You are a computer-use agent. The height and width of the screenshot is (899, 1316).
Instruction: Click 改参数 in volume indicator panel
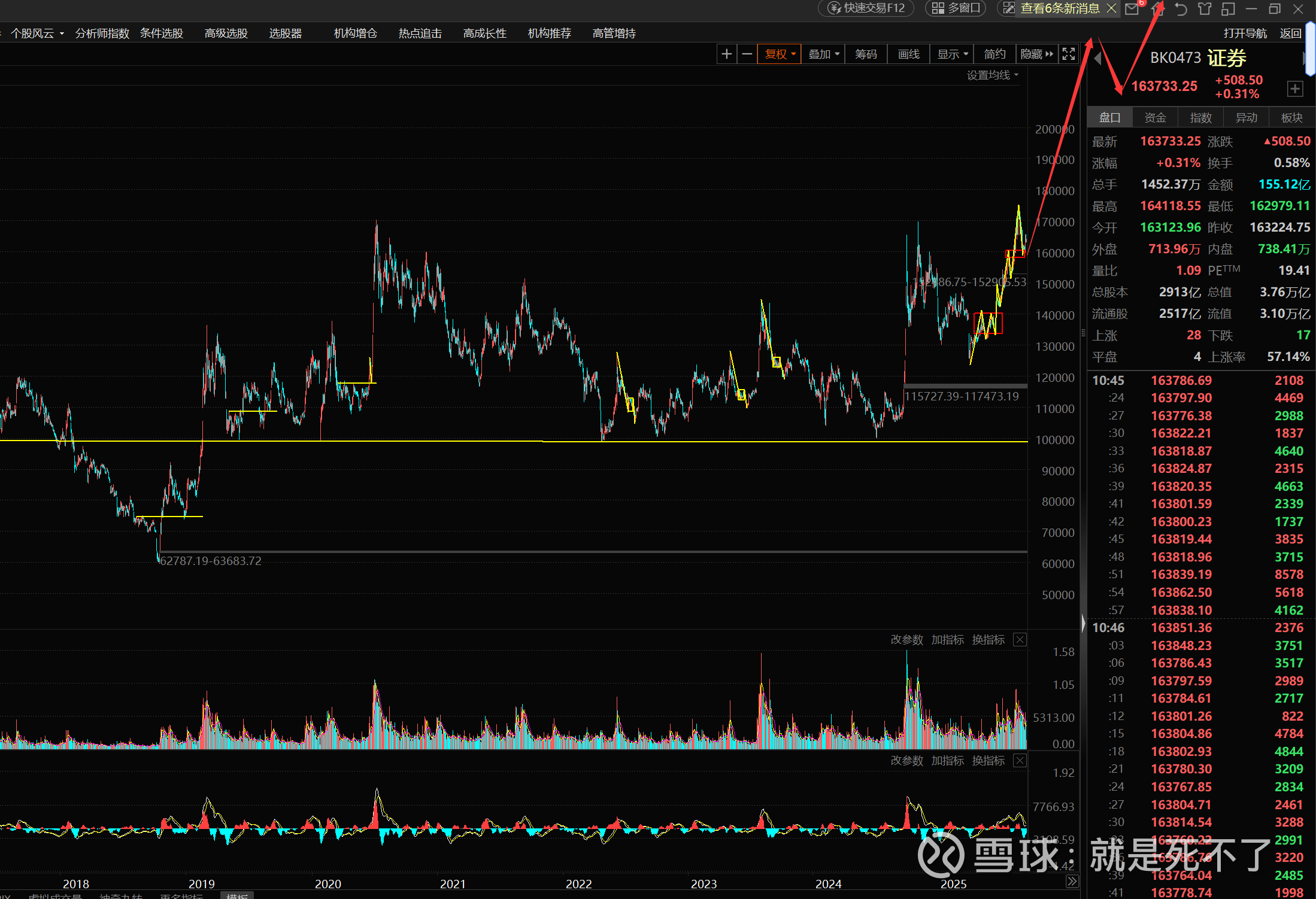[906, 640]
